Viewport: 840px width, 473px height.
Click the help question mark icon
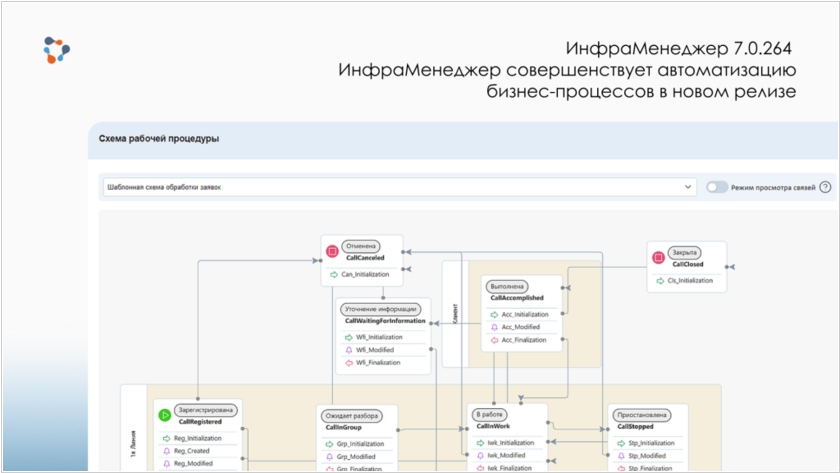tap(825, 187)
